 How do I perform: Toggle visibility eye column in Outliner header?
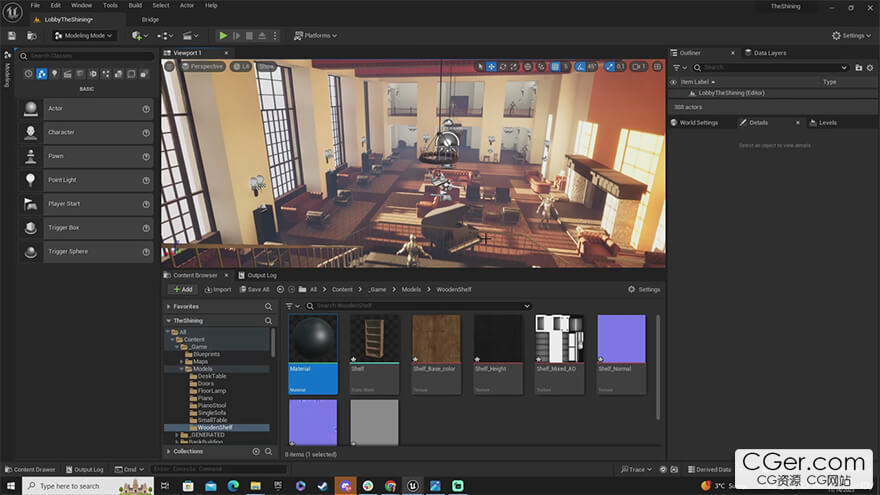673,82
